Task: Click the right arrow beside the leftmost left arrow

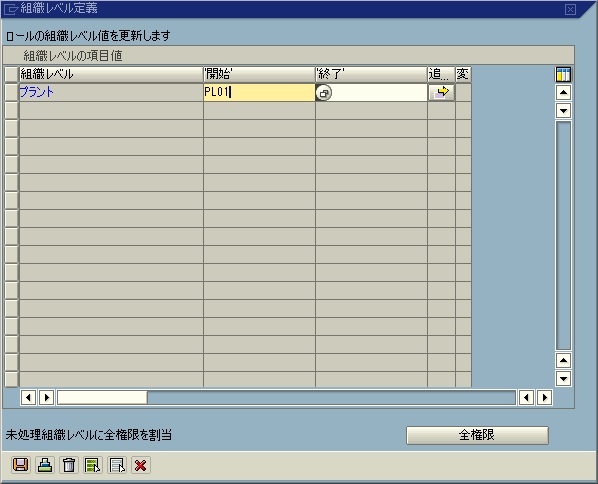Action: point(47,398)
